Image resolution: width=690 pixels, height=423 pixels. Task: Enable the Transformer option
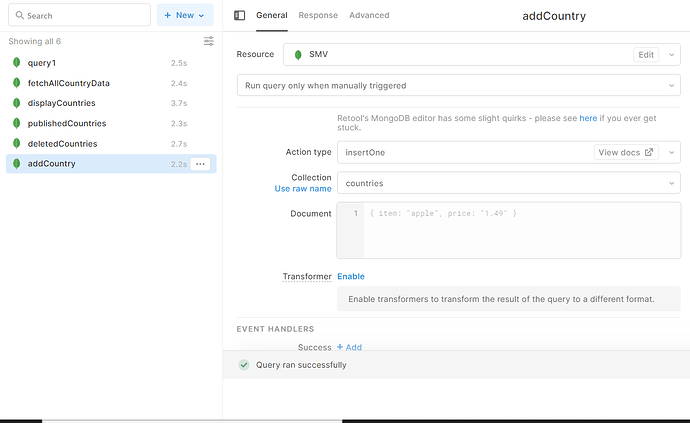(351, 276)
